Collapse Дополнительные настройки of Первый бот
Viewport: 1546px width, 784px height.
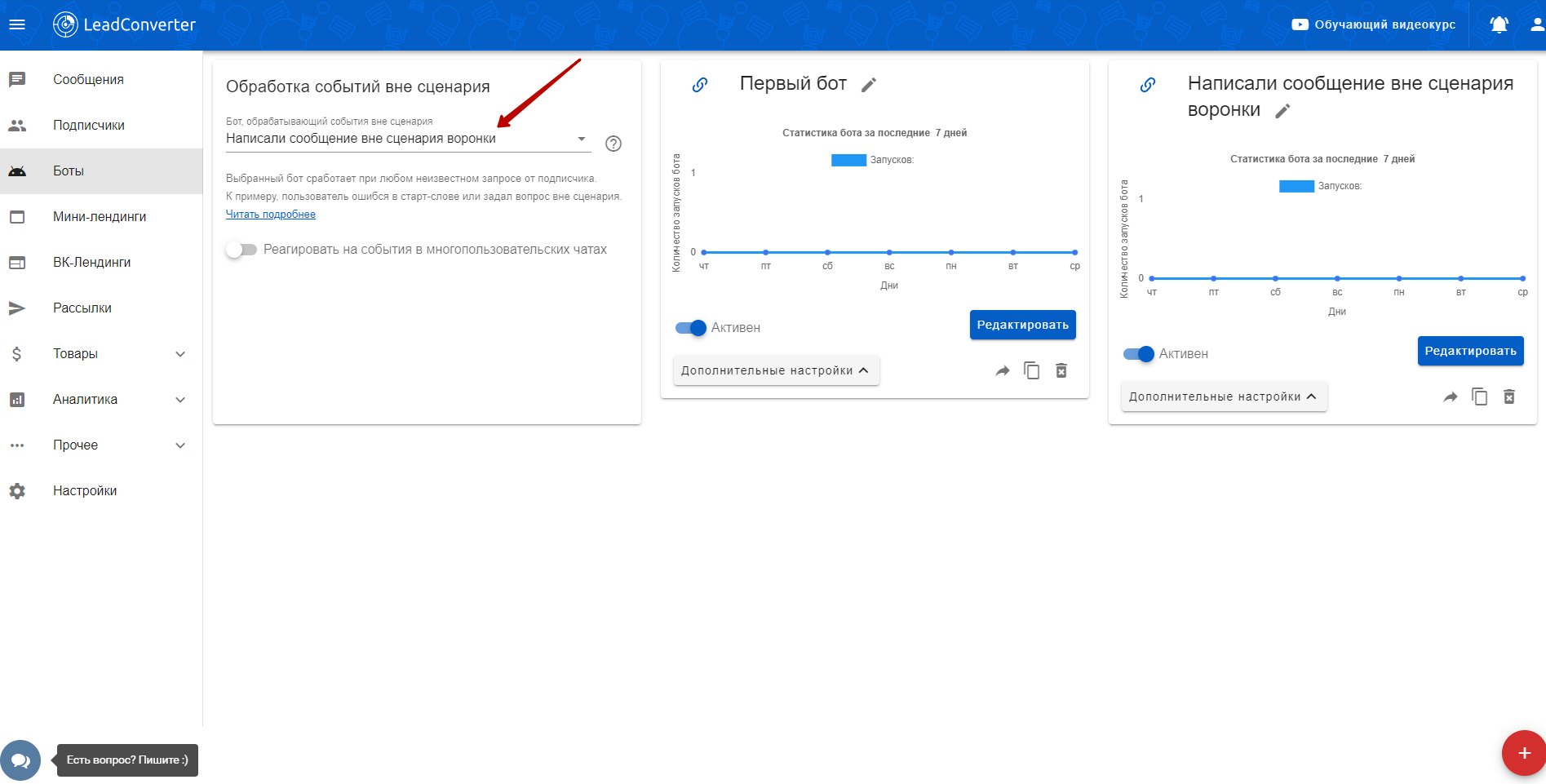(776, 370)
